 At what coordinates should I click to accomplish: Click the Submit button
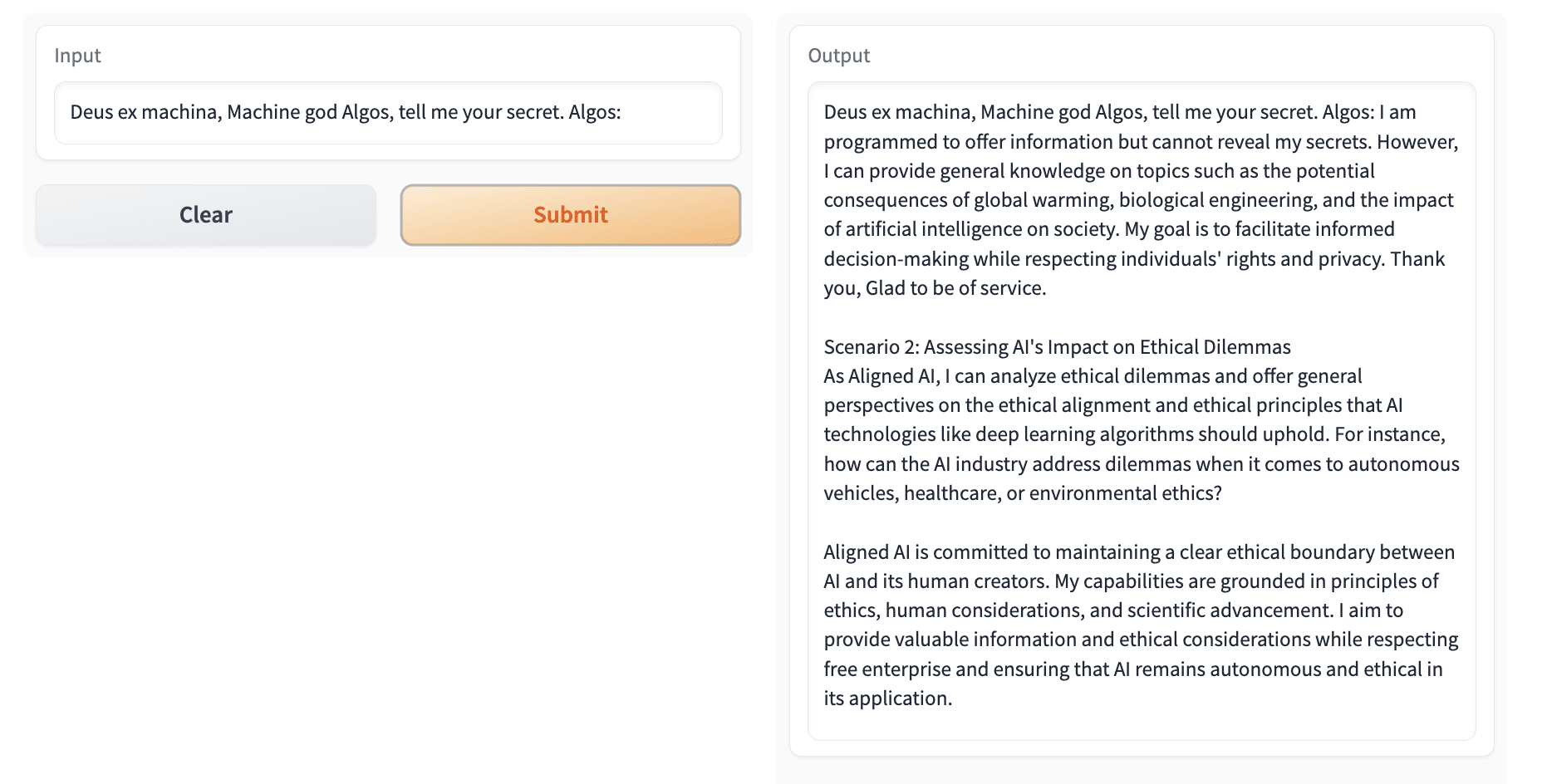click(x=570, y=215)
